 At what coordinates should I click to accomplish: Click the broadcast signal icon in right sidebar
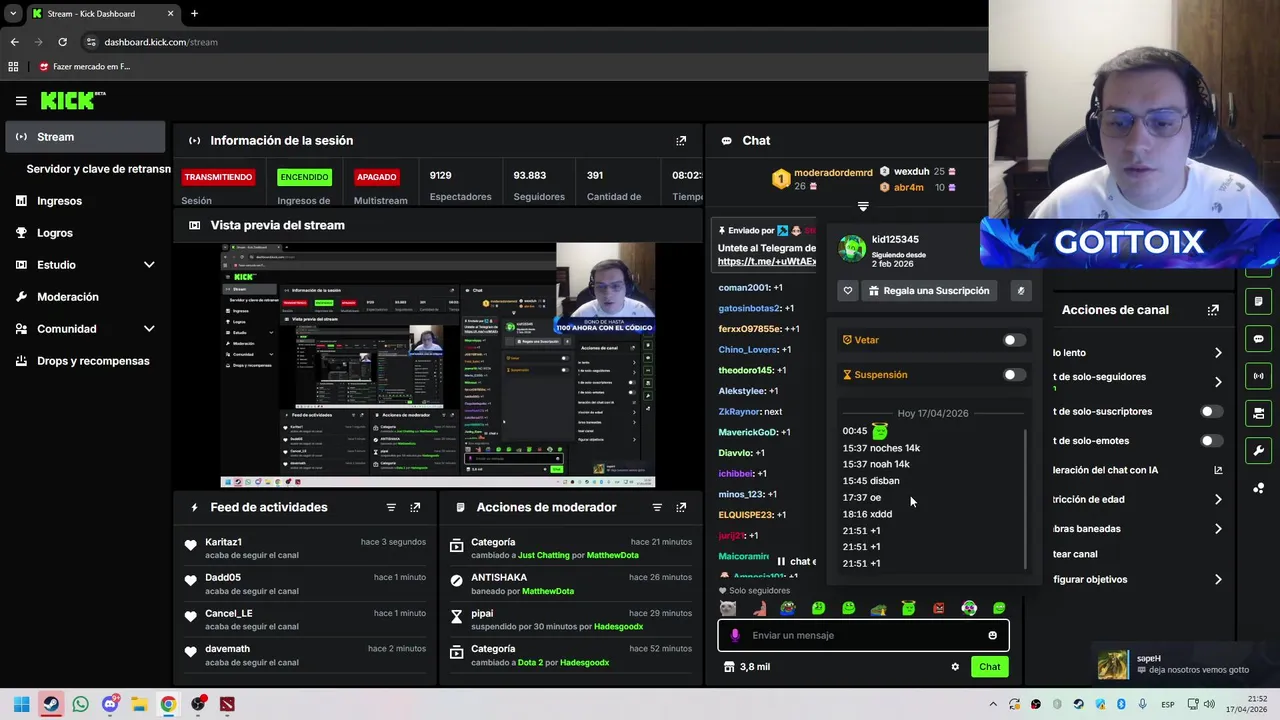[1258, 376]
